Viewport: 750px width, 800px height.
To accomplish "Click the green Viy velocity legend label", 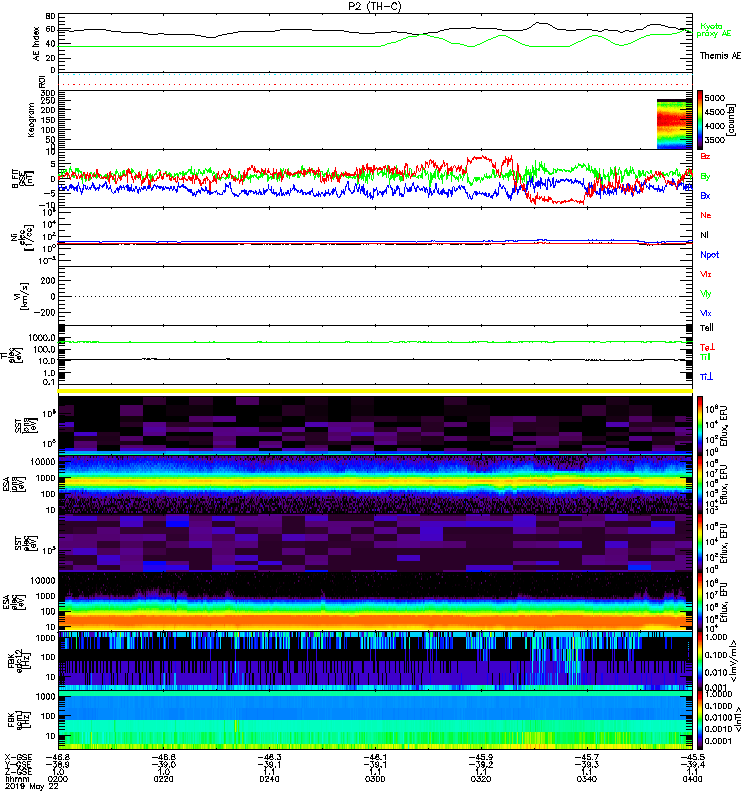I will (x=705, y=294).
